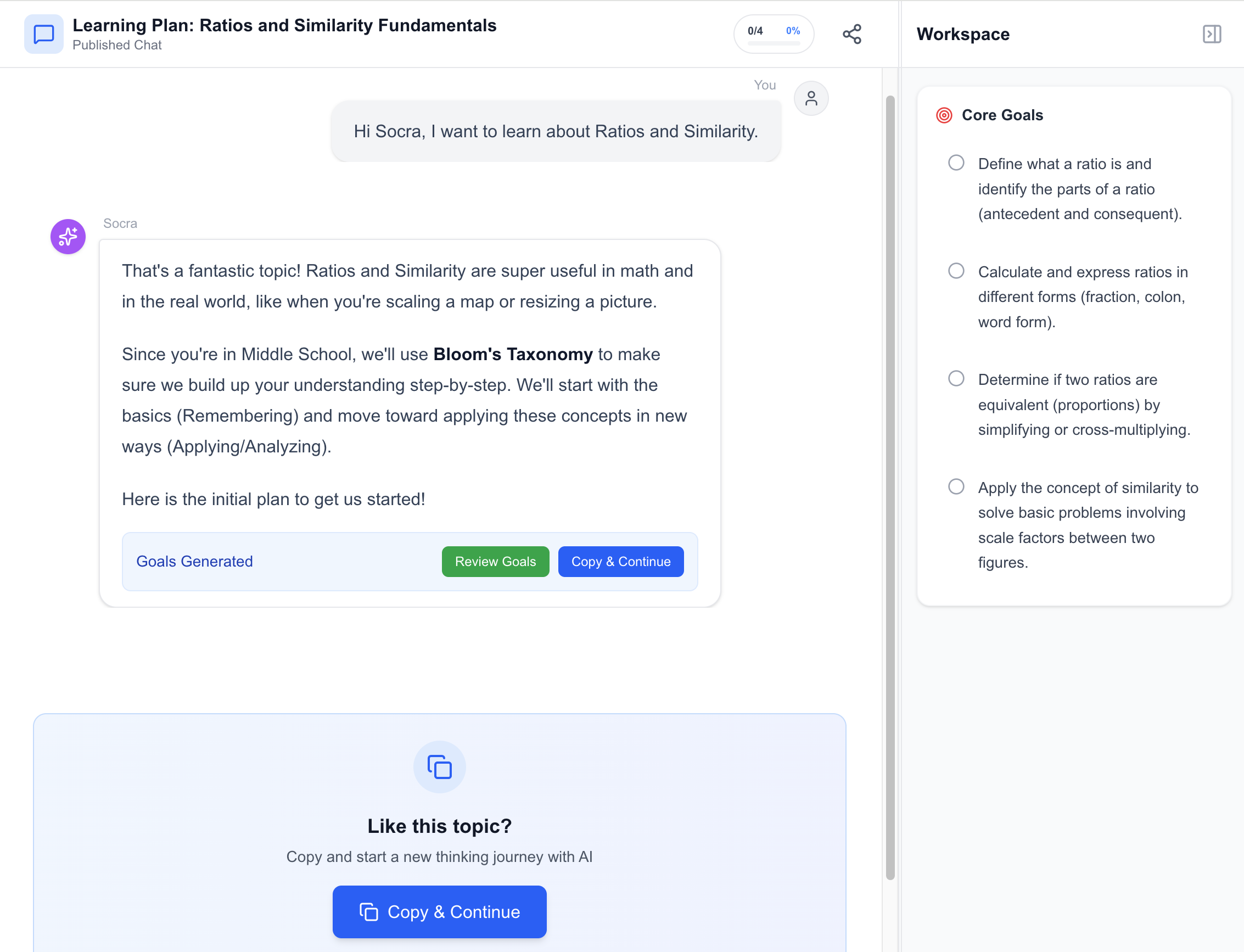Screen dimensions: 1244x952
Task: Click the Learning Plan title text
Action: (284, 25)
